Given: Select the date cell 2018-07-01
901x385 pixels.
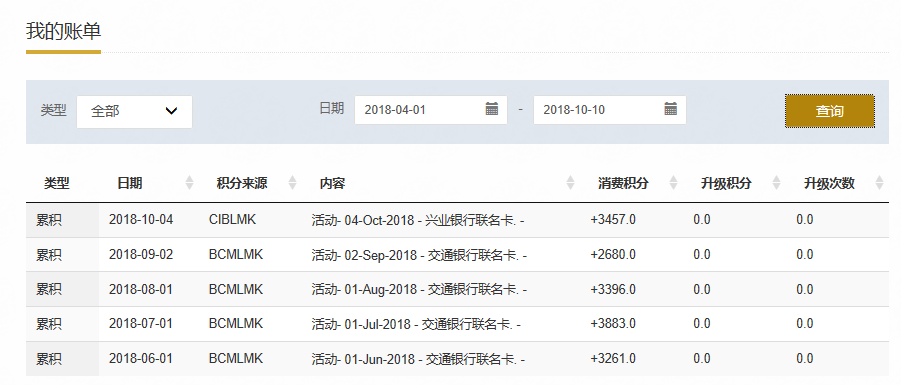Looking at the screenshot, I should pyautogui.click(x=141, y=324).
